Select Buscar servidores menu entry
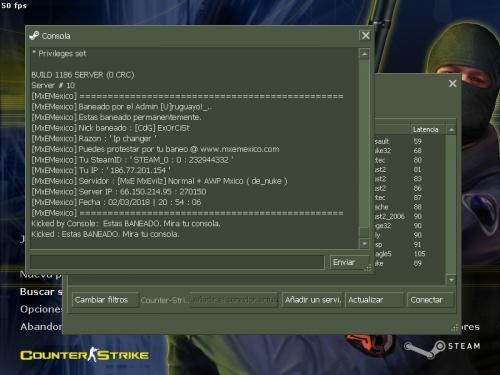Image resolution: width=500 pixels, height=375 pixels. (41, 292)
